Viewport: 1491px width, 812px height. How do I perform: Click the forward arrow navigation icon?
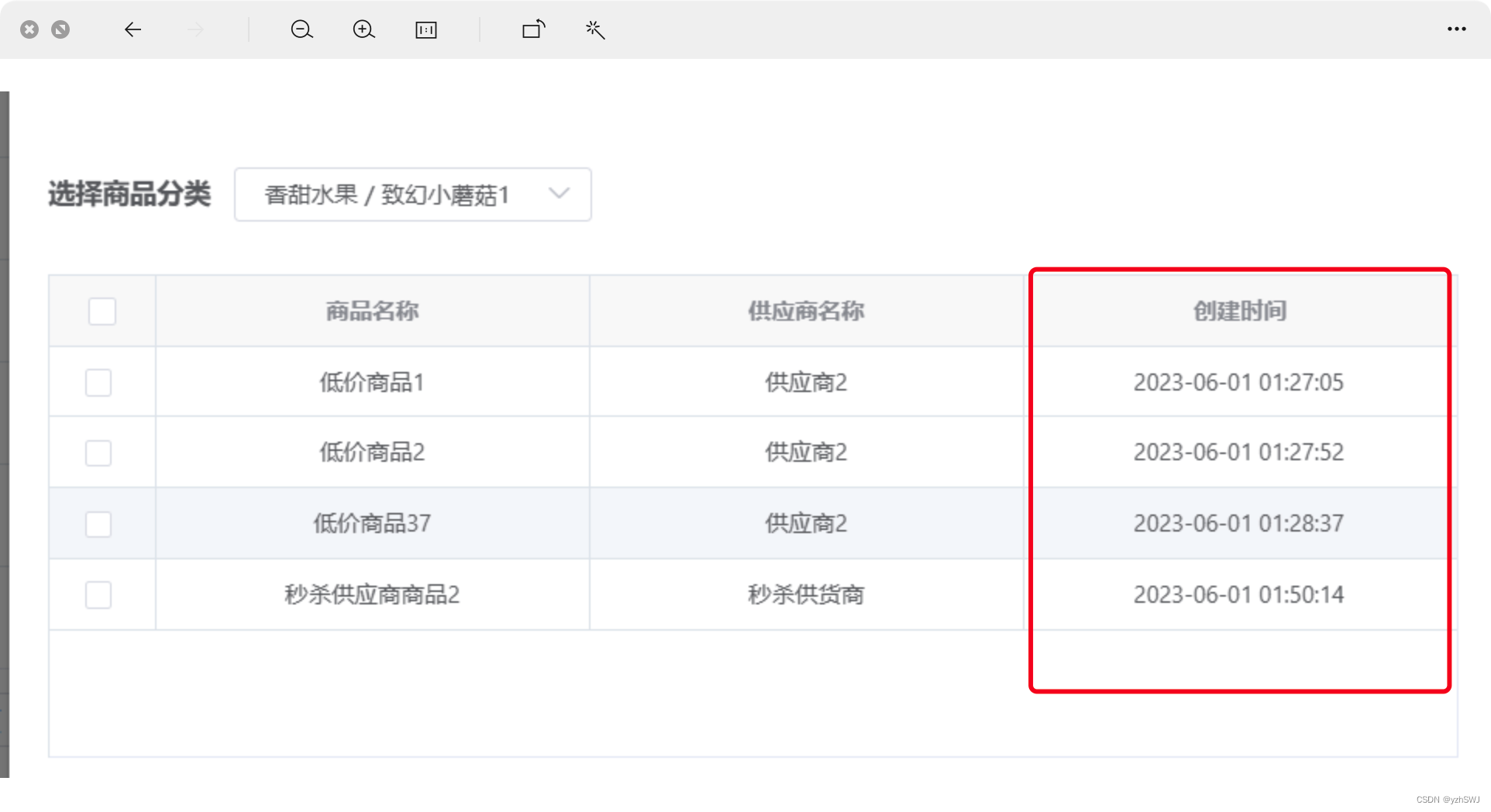pos(195,29)
